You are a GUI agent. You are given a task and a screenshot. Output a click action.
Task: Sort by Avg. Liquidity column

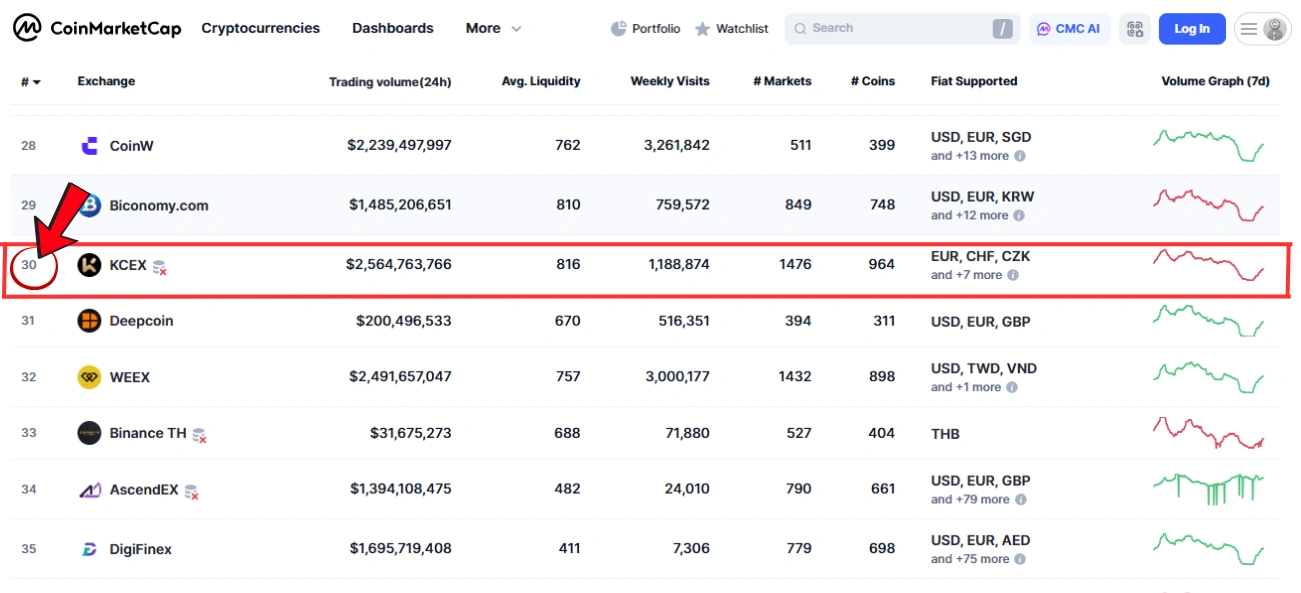tap(541, 81)
